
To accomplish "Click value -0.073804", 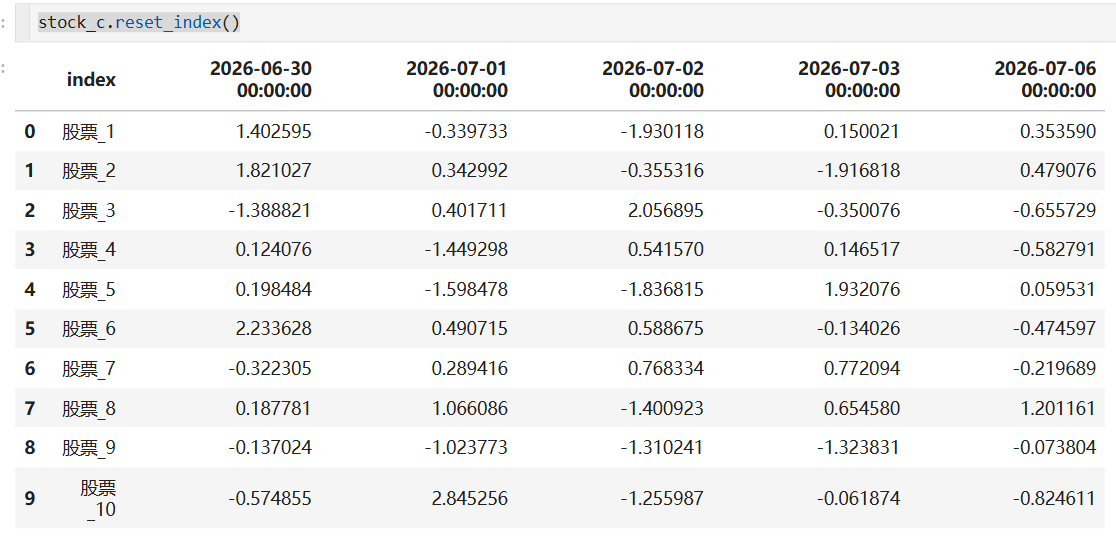I will pyautogui.click(x=1057, y=448).
